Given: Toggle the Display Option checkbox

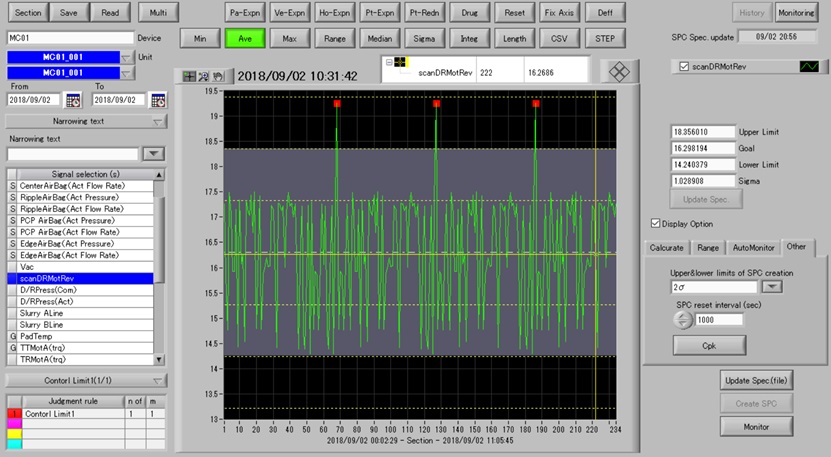Looking at the screenshot, I should [656, 223].
